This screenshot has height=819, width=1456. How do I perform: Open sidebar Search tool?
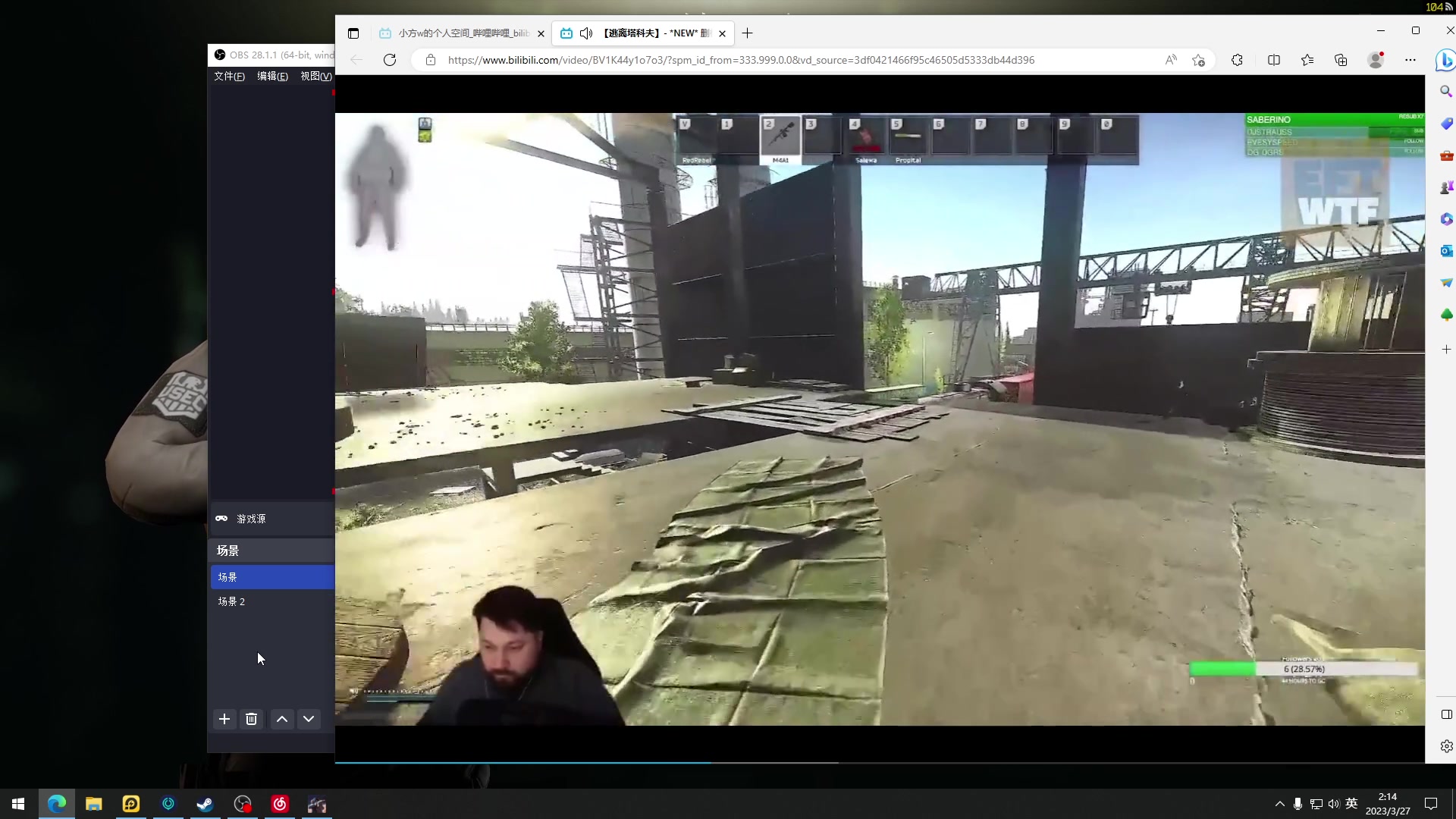pyautogui.click(x=1446, y=92)
